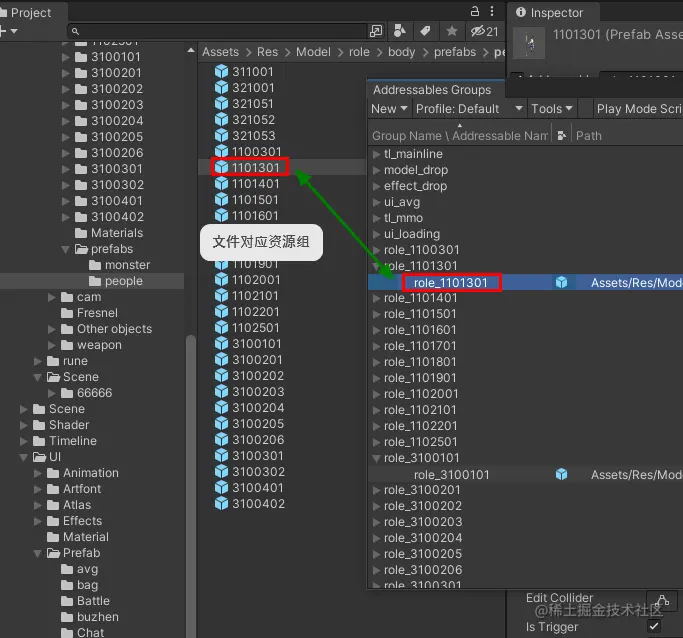Open the New dropdown in Addressables
The height and width of the screenshot is (638, 683).
point(389,108)
